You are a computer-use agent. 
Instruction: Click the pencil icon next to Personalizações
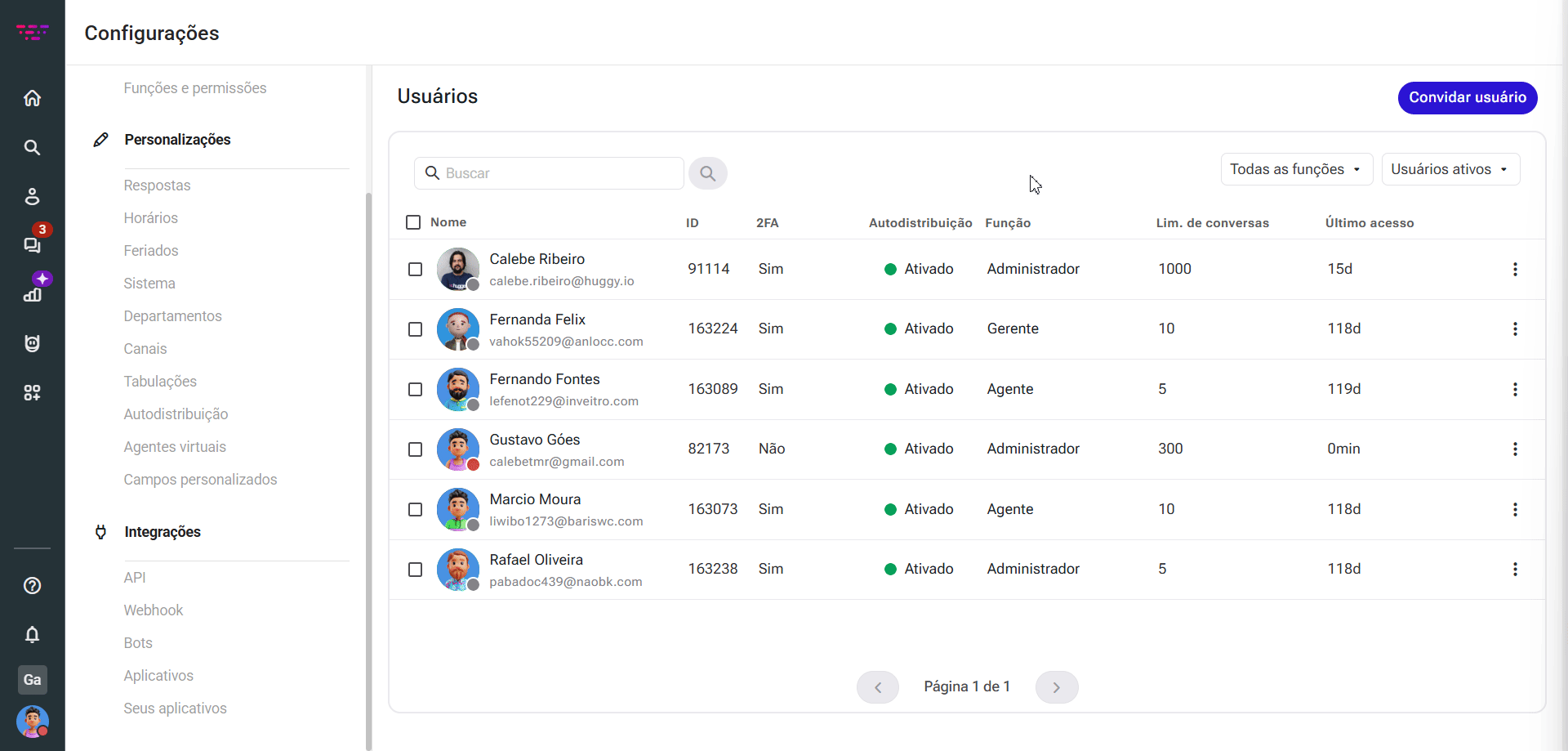[x=100, y=140]
